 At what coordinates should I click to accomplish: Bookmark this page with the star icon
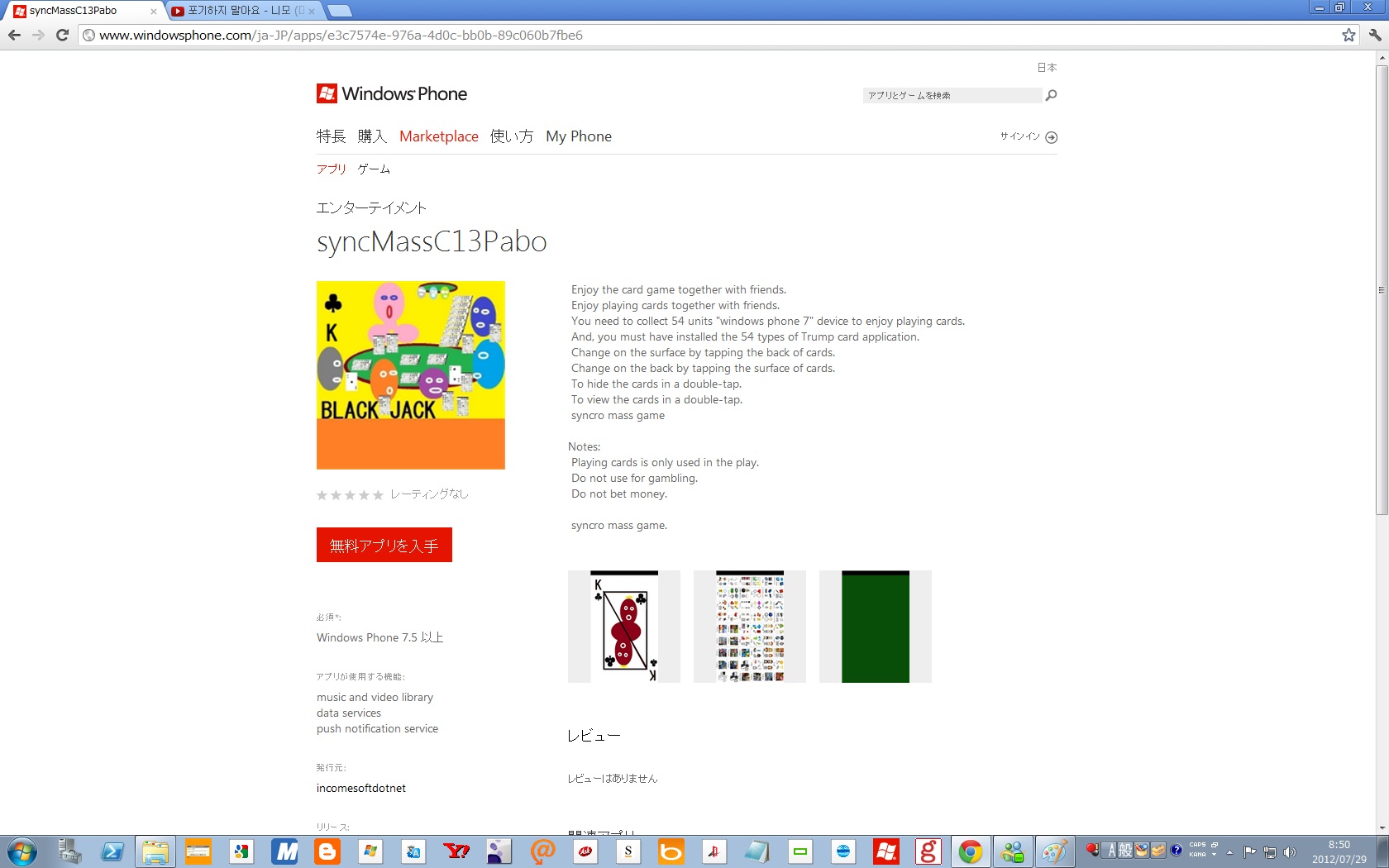coord(1348,35)
